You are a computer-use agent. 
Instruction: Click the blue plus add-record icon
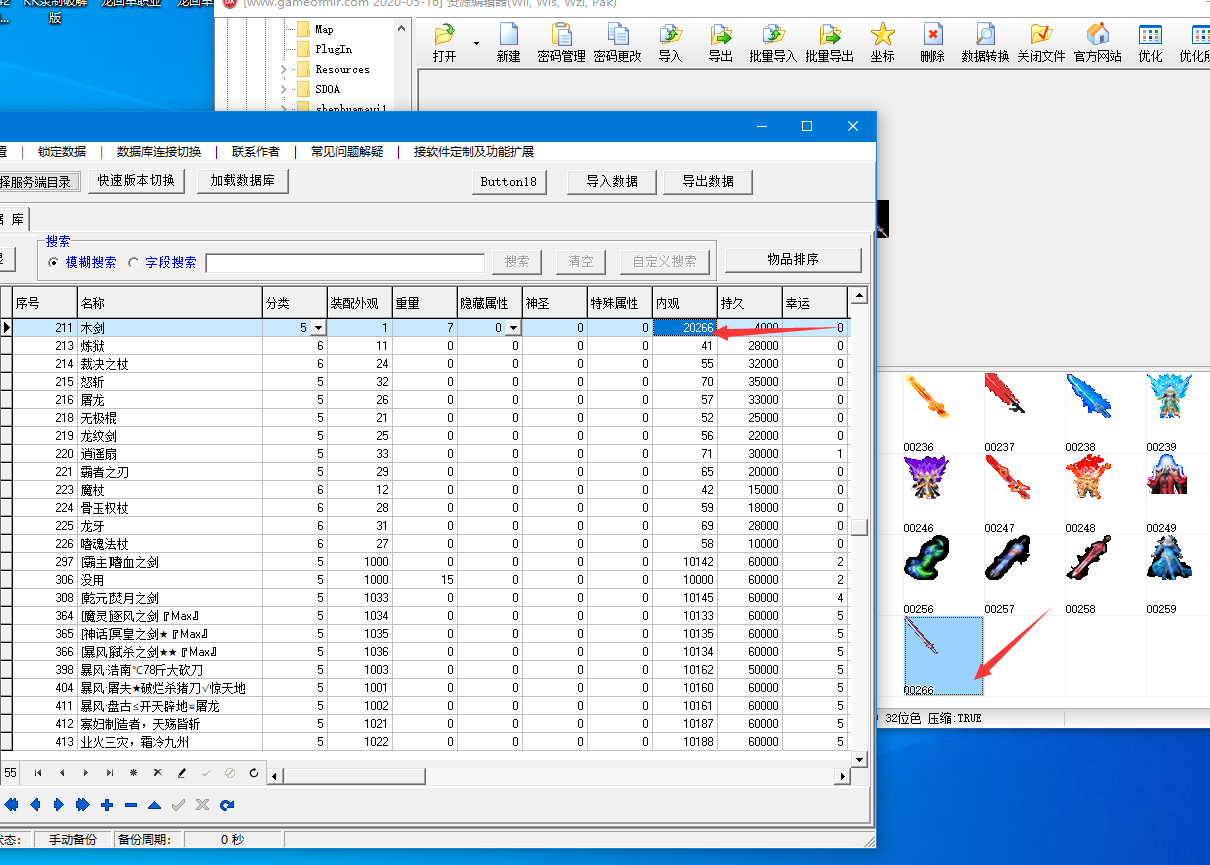tap(107, 805)
